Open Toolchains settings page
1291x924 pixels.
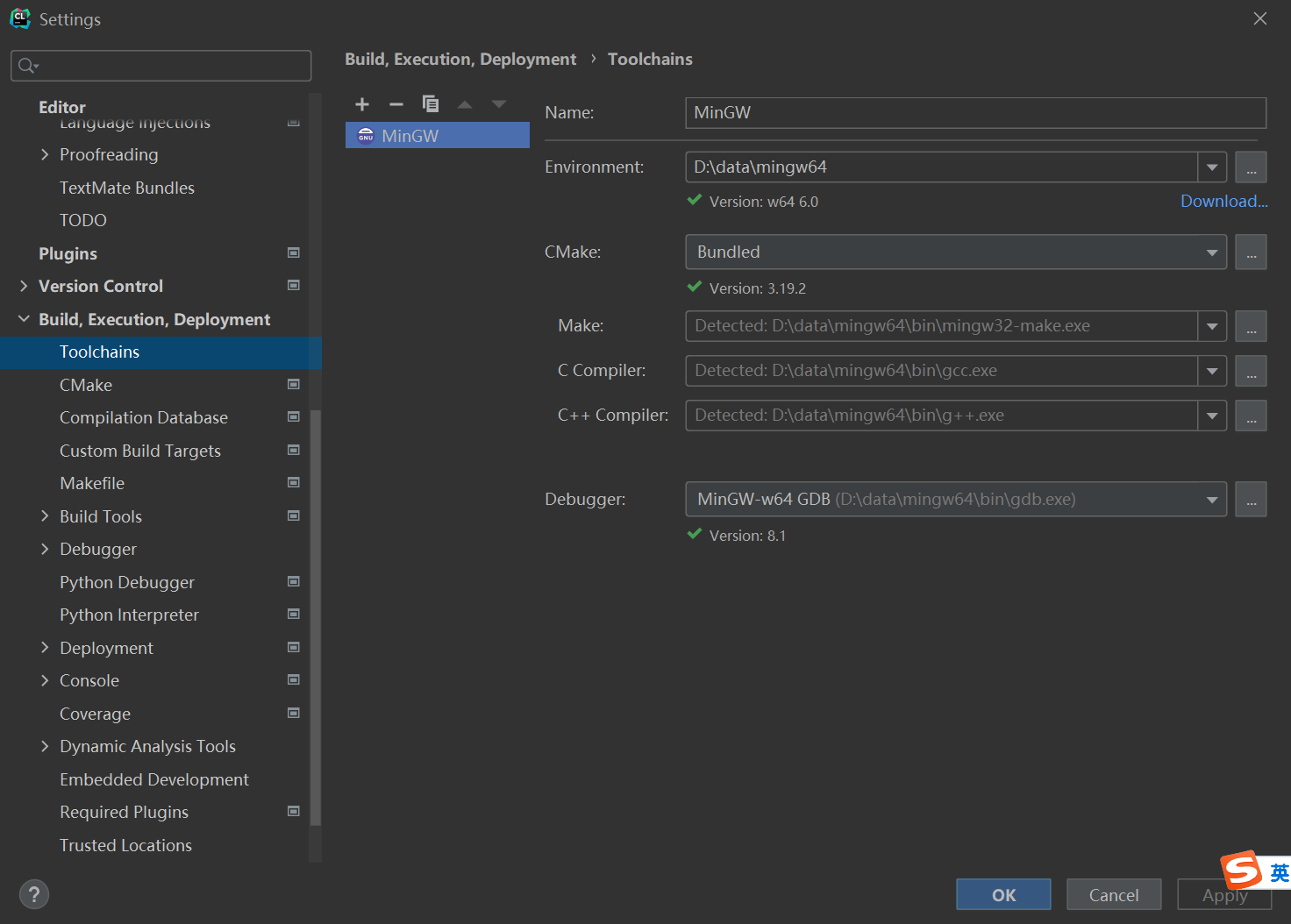pyautogui.click(x=160, y=352)
